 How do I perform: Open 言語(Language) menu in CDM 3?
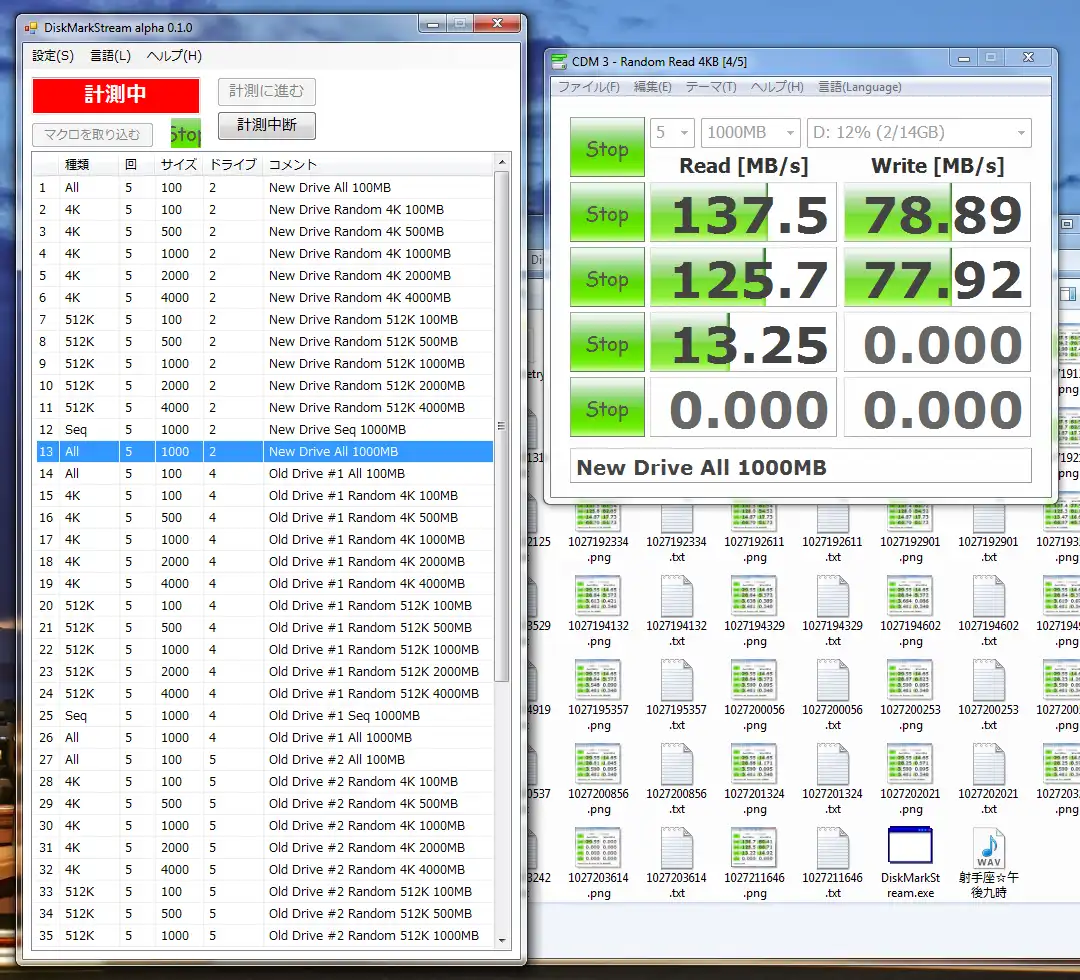(x=860, y=87)
